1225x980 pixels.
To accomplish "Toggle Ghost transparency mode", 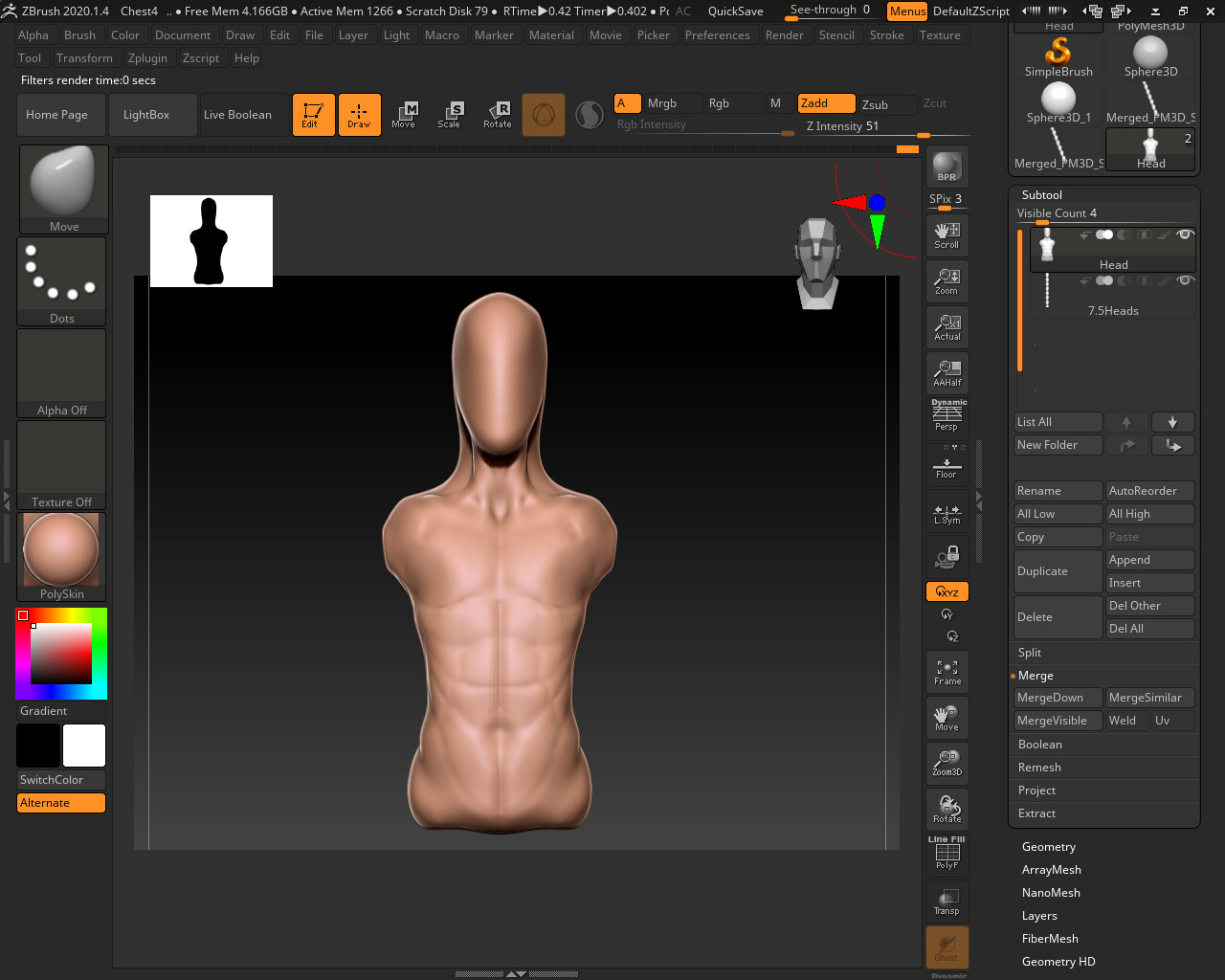I will click(947, 947).
